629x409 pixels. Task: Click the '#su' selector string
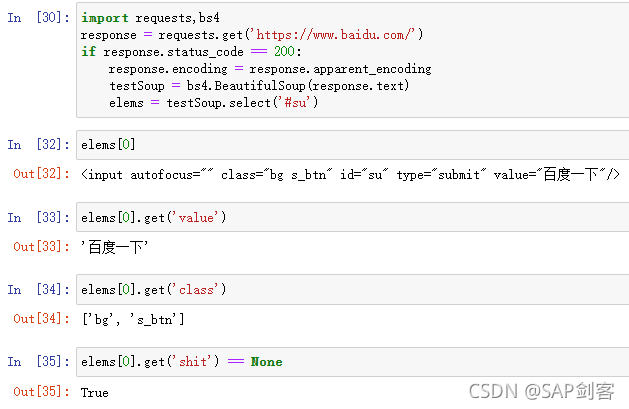point(295,103)
